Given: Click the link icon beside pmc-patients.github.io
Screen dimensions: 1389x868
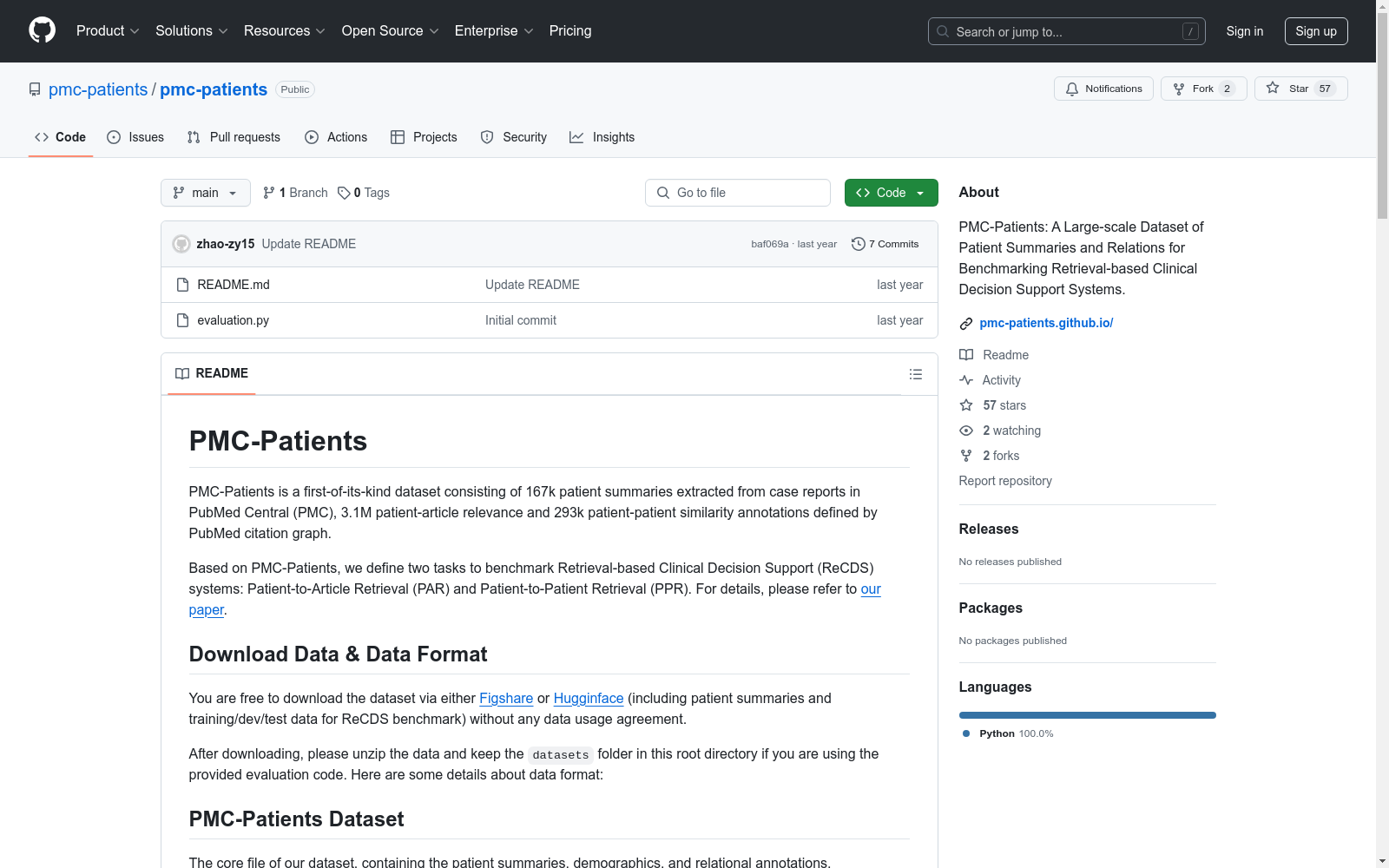Looking at the screenshot, I should coord(965,324).
